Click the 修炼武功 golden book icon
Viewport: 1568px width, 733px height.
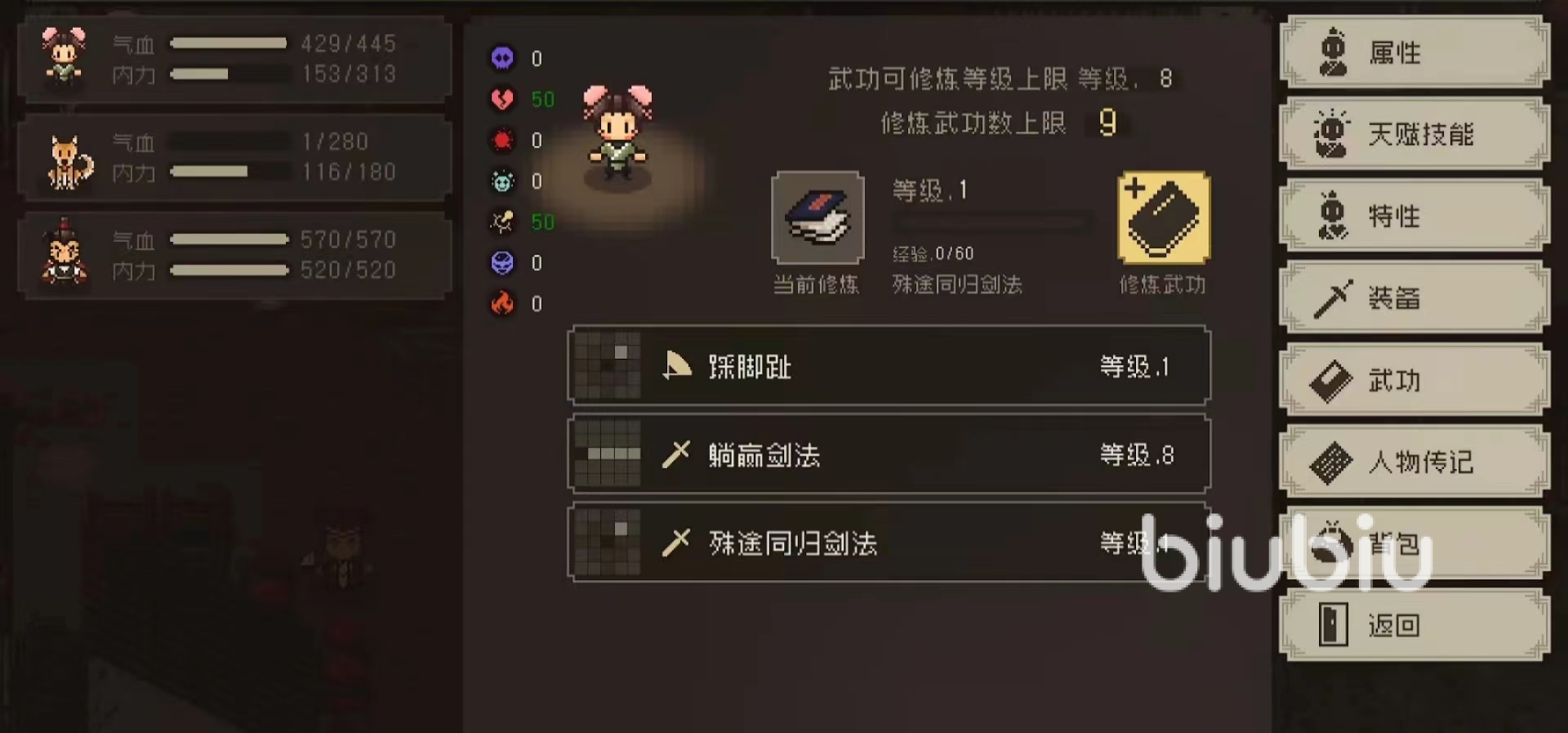[1164, 217]
